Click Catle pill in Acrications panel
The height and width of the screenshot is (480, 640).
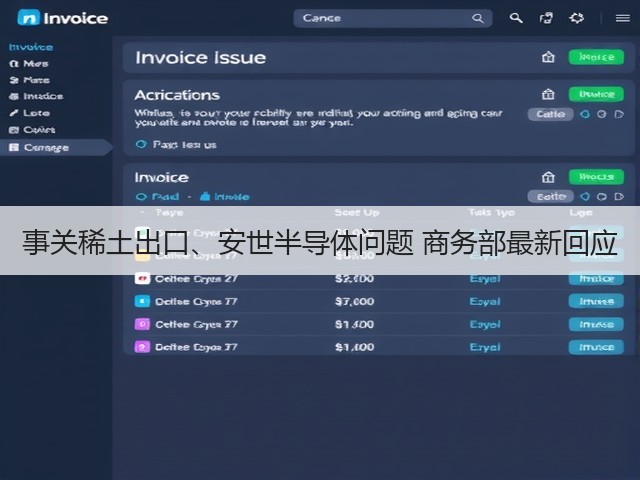[550, 114]
